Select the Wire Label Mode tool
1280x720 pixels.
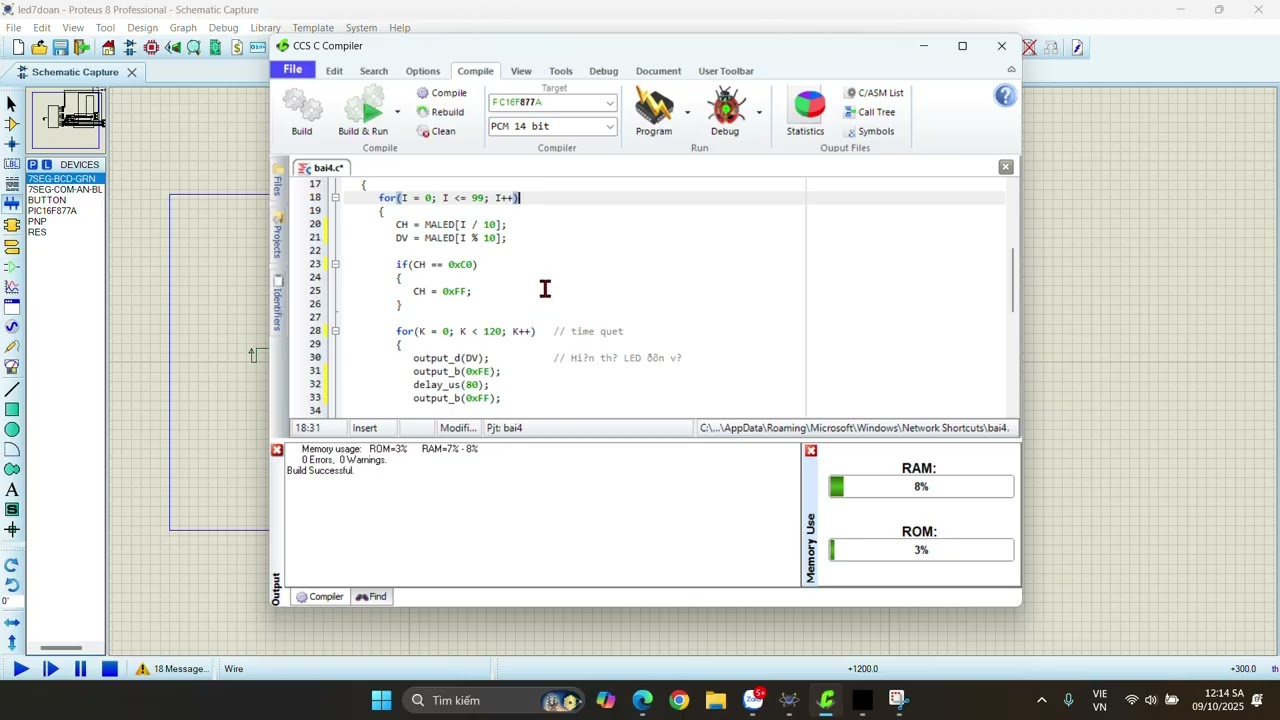pyautogui.click(x=12, y=164)
